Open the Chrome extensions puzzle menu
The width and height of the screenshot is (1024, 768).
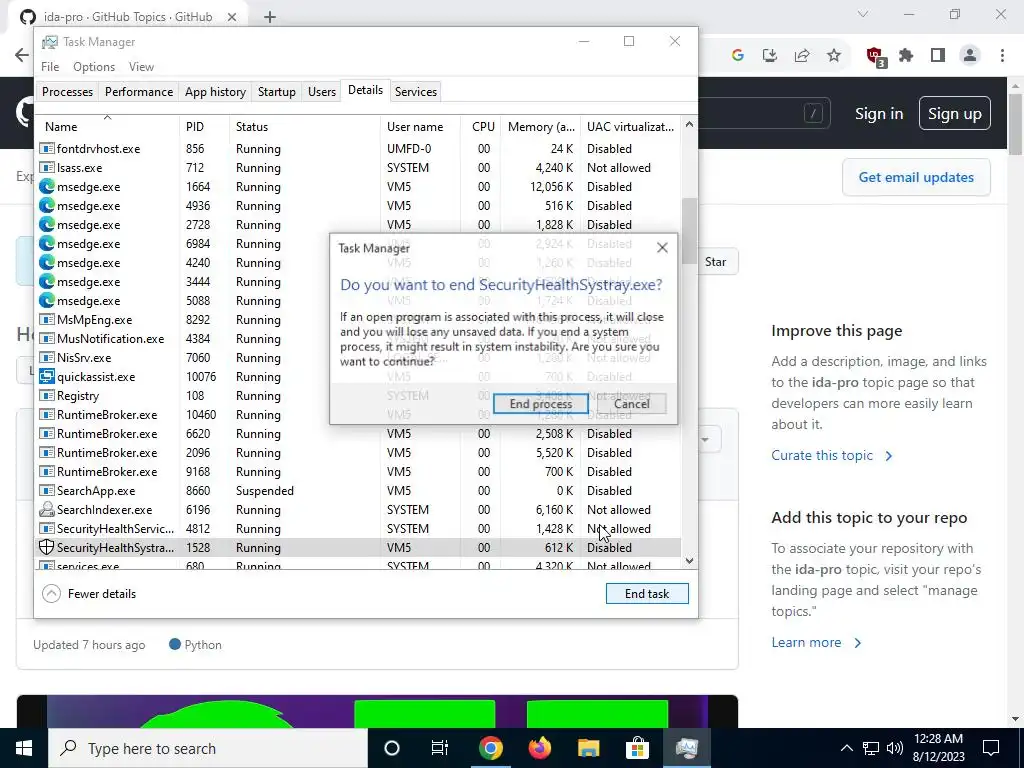pos(906,56)
